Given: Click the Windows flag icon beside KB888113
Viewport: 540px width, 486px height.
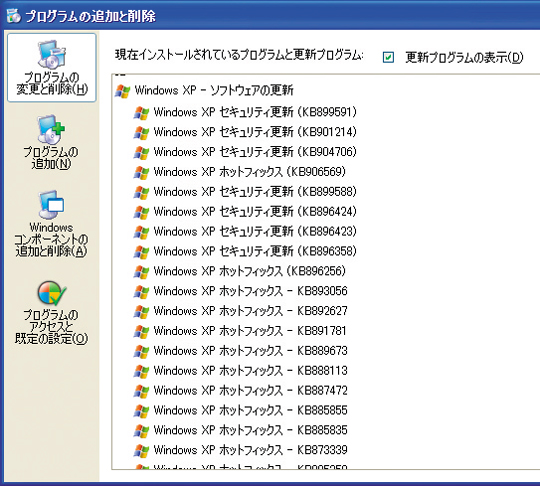Looking at the screenshot, I should [141, 371].
